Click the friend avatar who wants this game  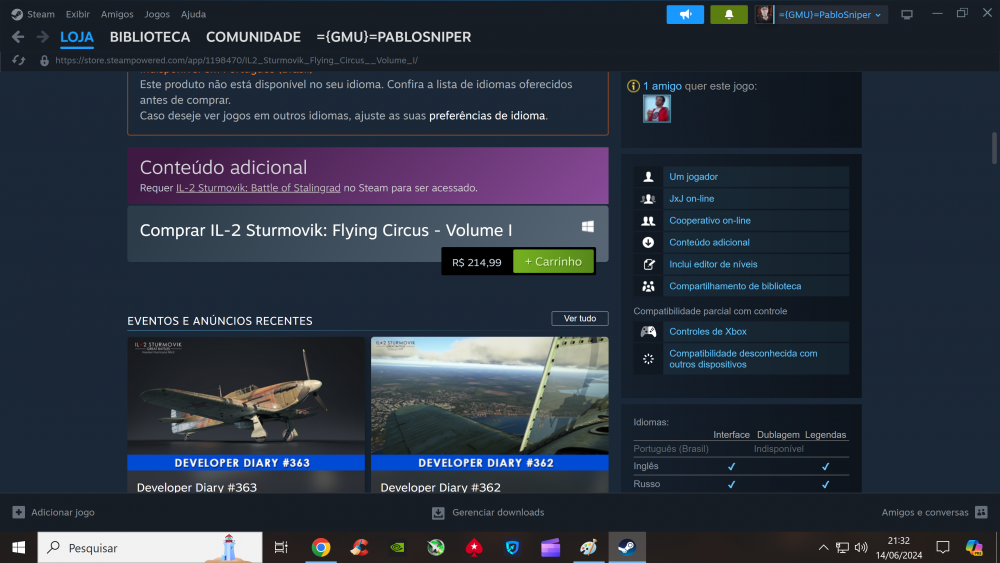tap(656, 108)
